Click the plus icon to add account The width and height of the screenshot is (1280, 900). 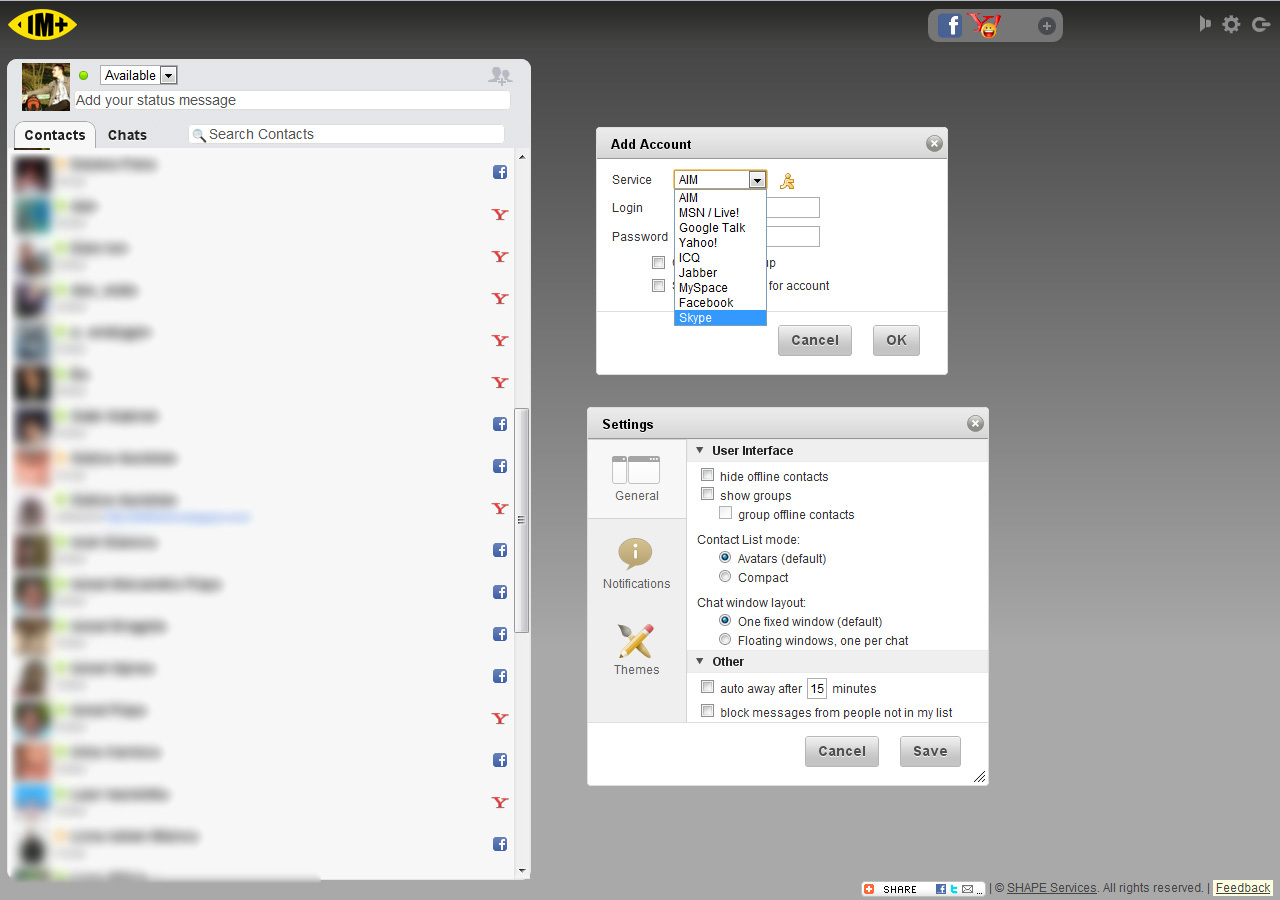click(1046, 26)
